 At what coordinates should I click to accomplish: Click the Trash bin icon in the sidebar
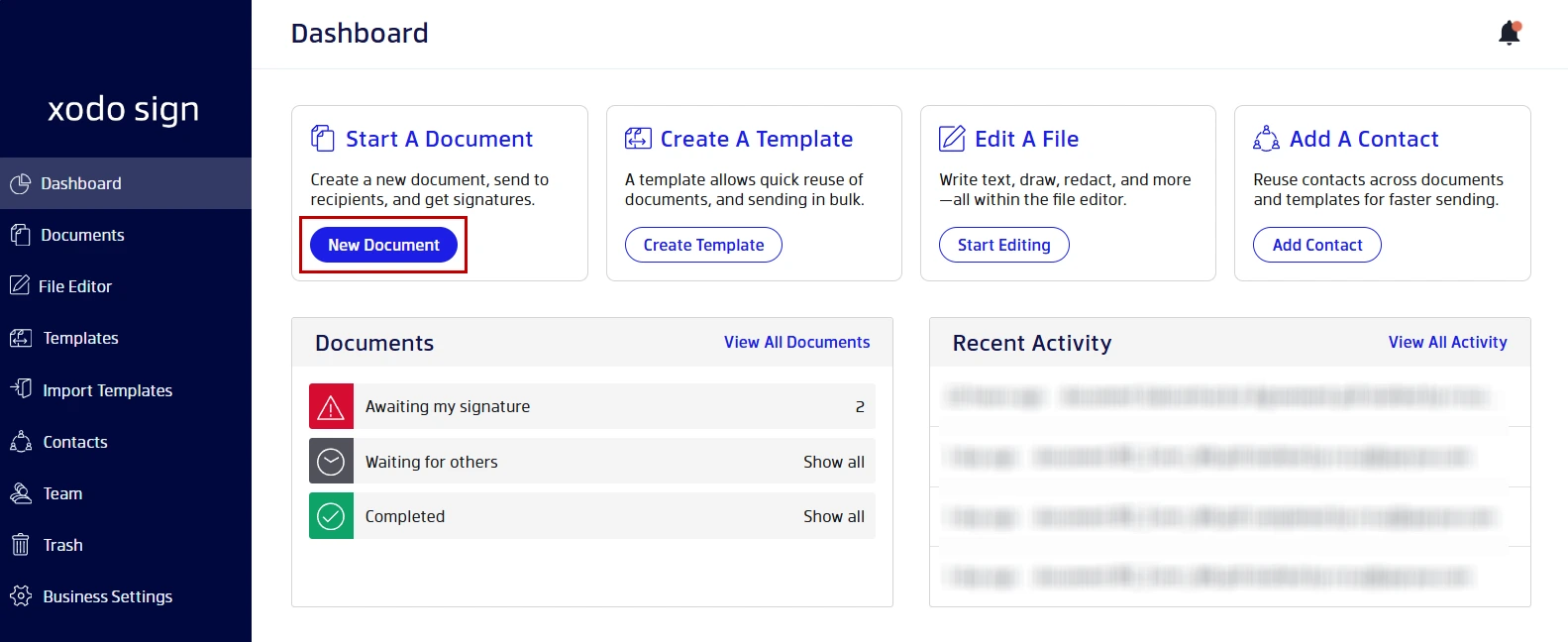21,544
